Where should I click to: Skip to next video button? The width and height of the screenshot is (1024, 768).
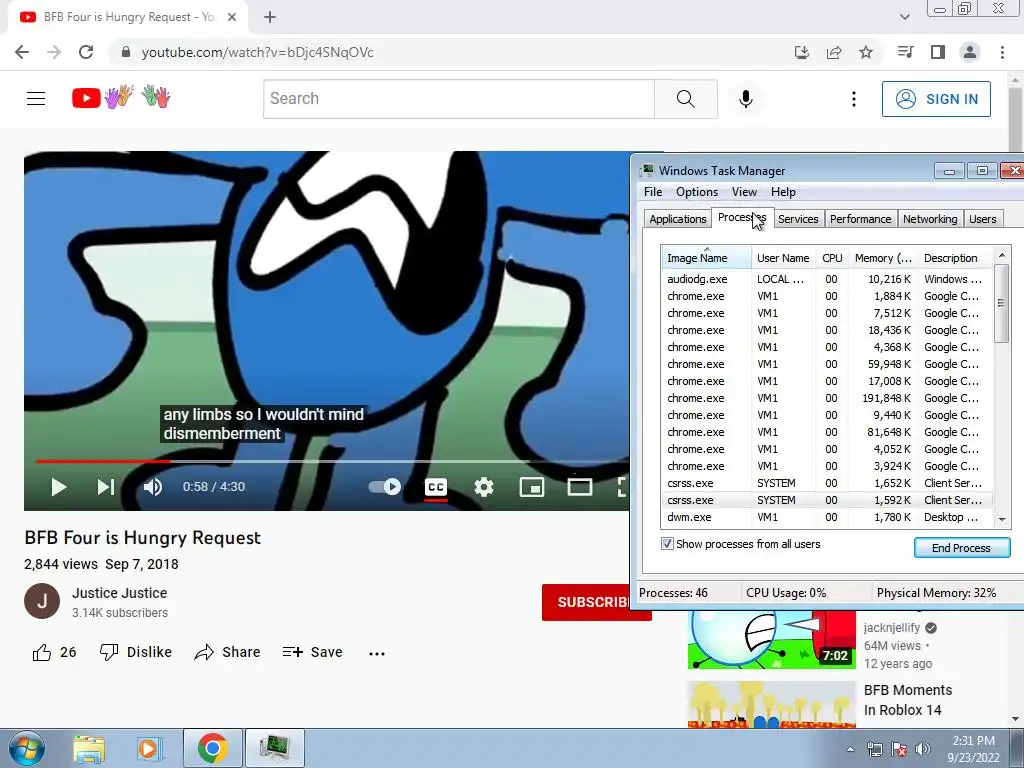(x=106, y=487)
